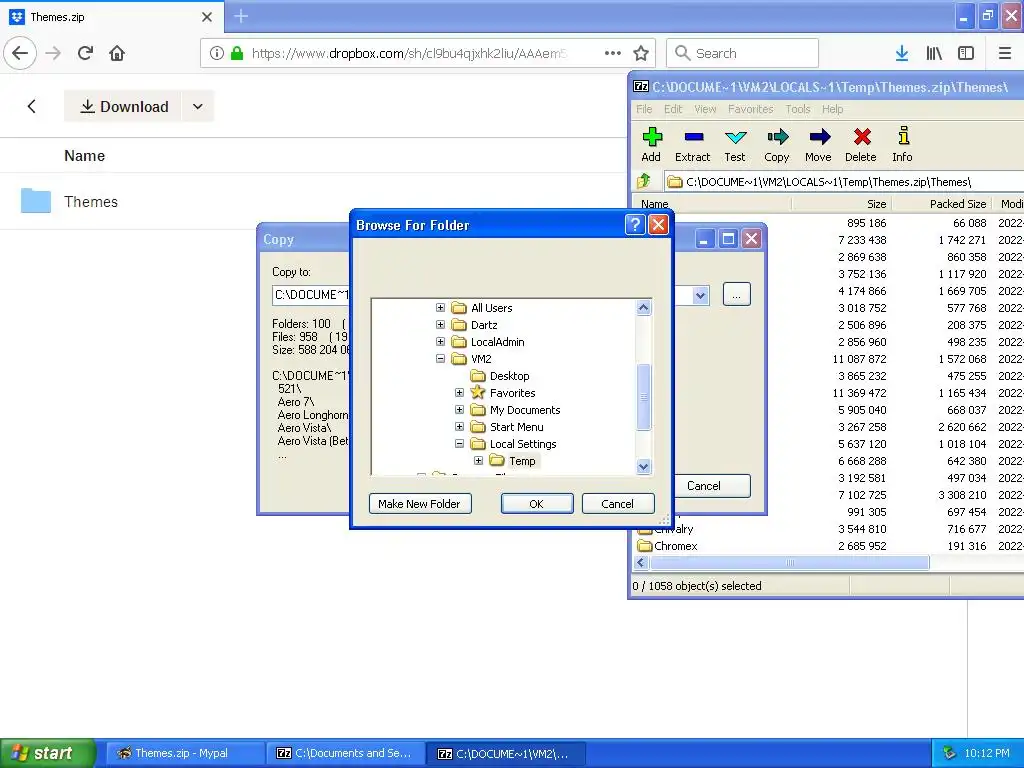This screenshot has height=768, width=1024.
Task: Open the Windows Start menu
Action: [48, 753]
